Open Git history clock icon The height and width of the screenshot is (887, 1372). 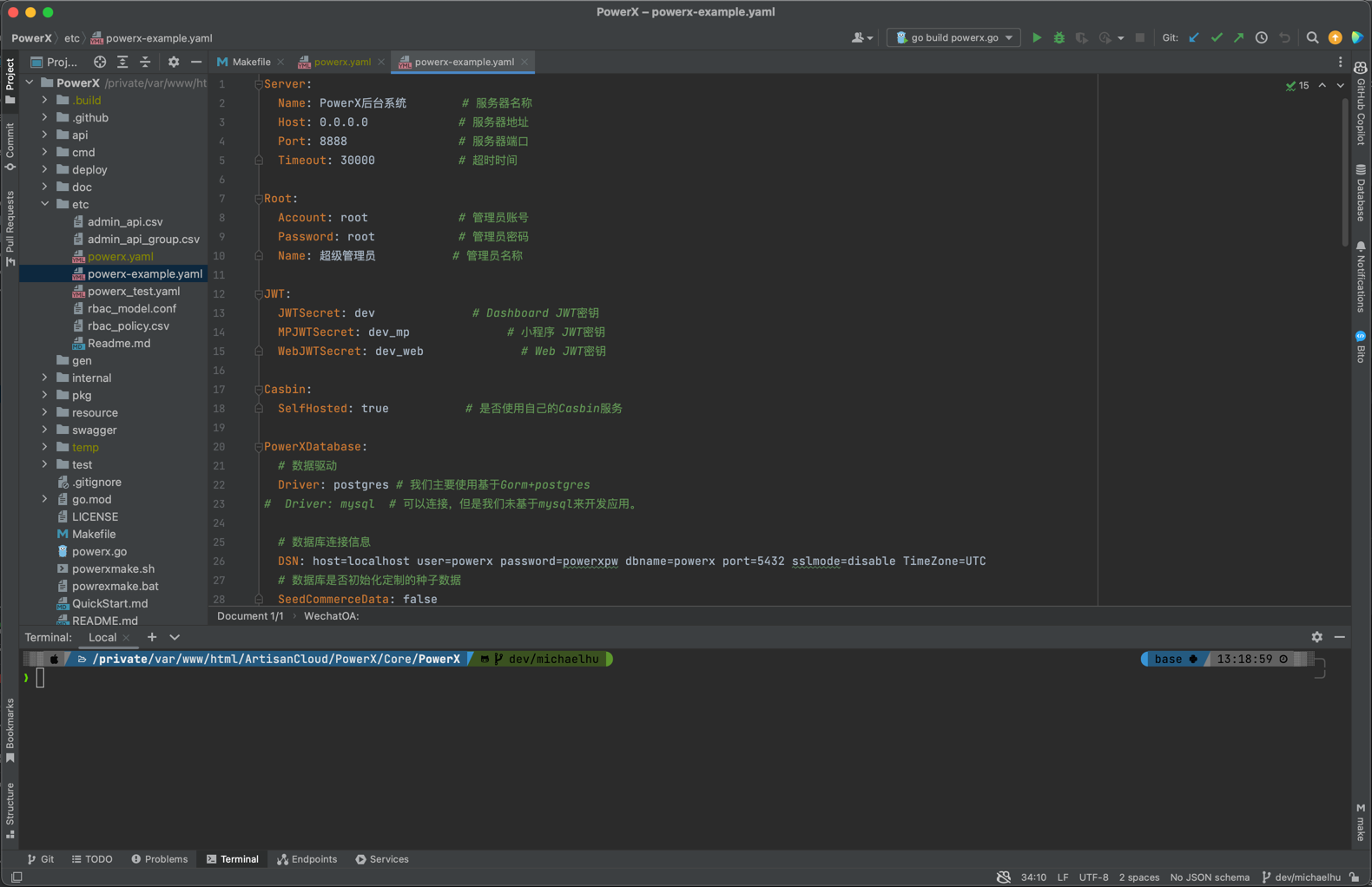pos(1262,37)
